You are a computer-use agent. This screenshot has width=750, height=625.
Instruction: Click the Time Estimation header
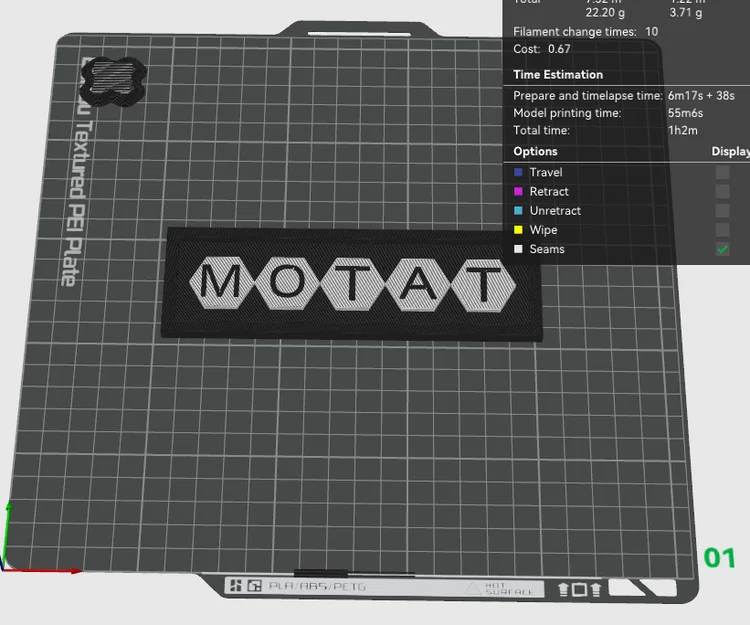coord(558,75)
